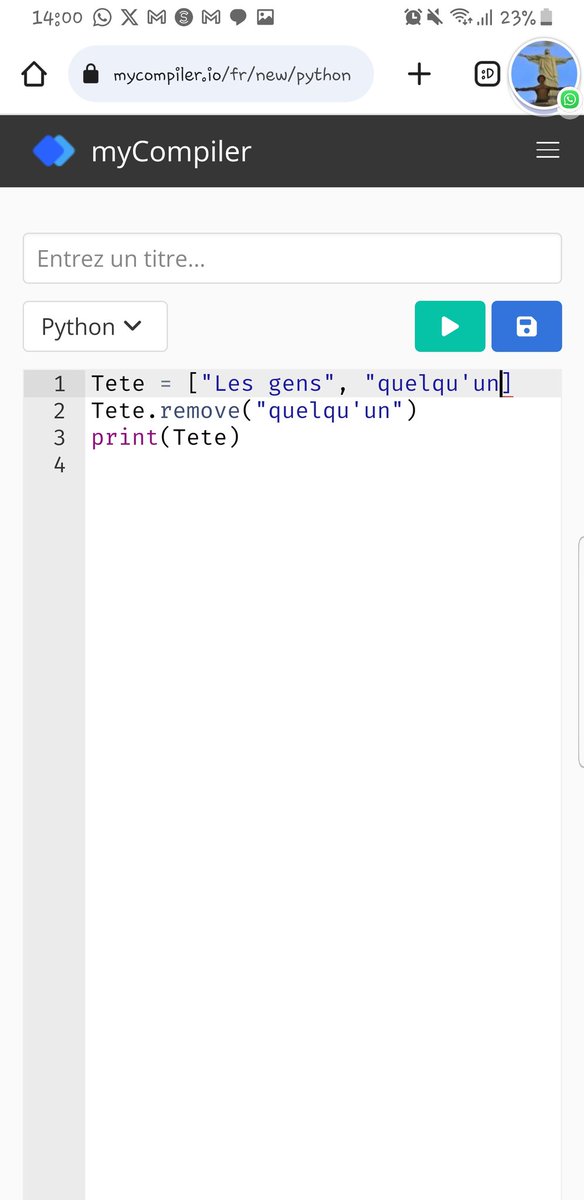Click line number 2 in the gutter
584x1200 pixels.
tap(60, 411)
